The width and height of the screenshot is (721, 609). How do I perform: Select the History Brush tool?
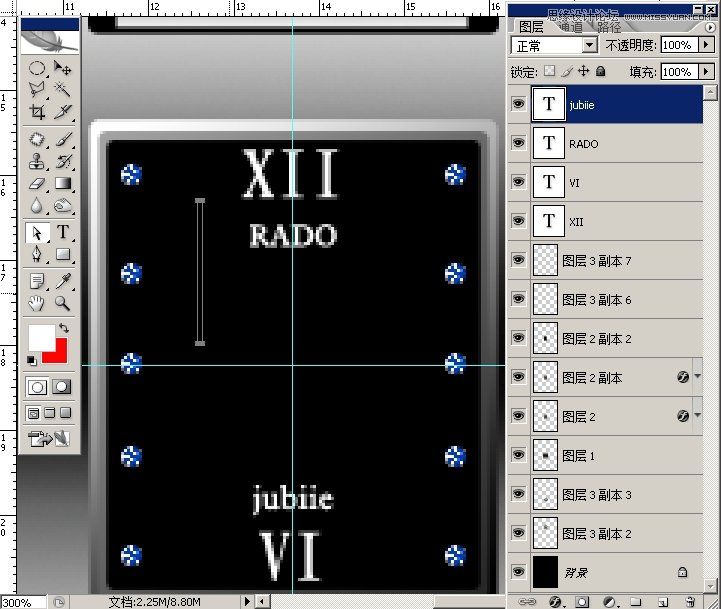(x=63, y=161)
